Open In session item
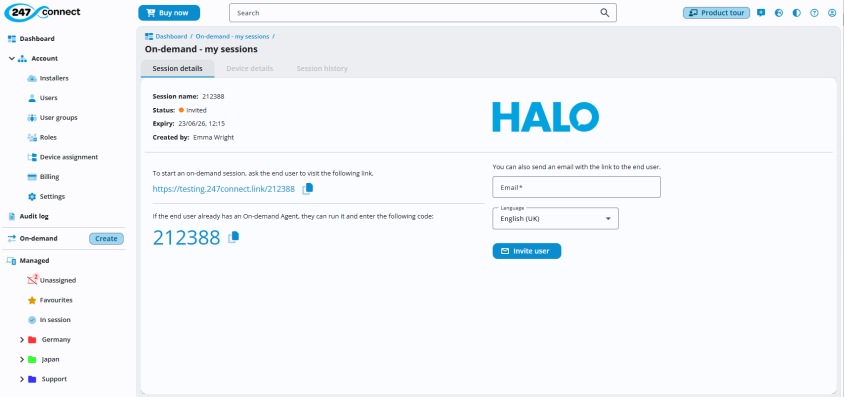This screenshot has height=397, width=844. [x=55, y=320]
